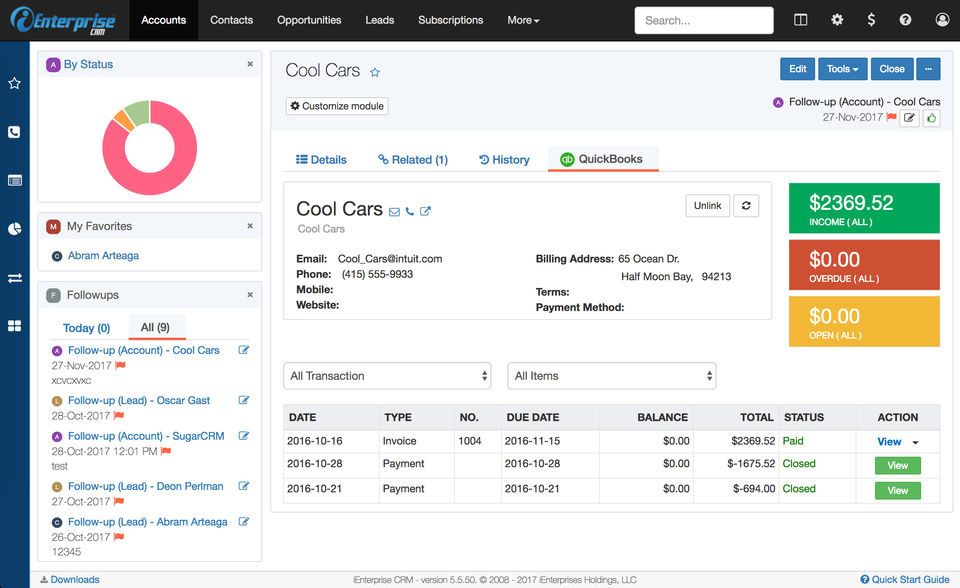The width and height of the screenshot is (960, 588).
Task: Close the By Status widget
Action: pos(250,64)
